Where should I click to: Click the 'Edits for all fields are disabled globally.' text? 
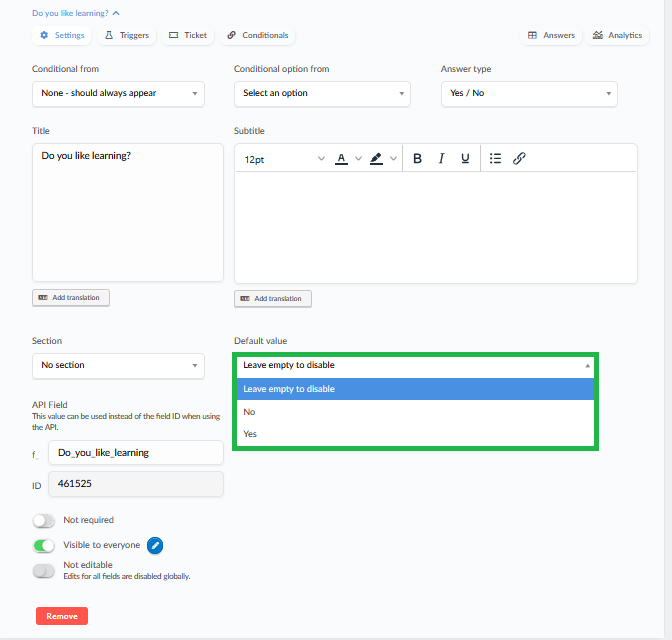tap(127, 576)
